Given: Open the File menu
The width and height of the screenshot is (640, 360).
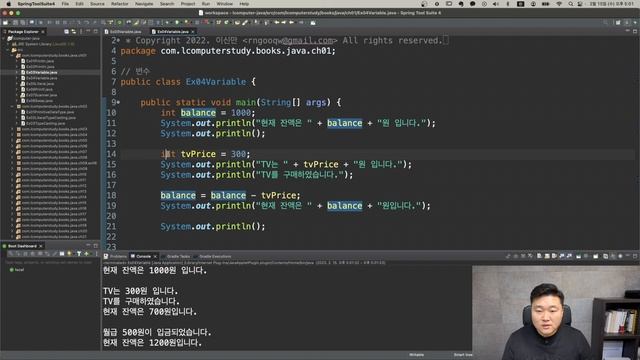Looking at the screenshot, I should coord(65,4).
